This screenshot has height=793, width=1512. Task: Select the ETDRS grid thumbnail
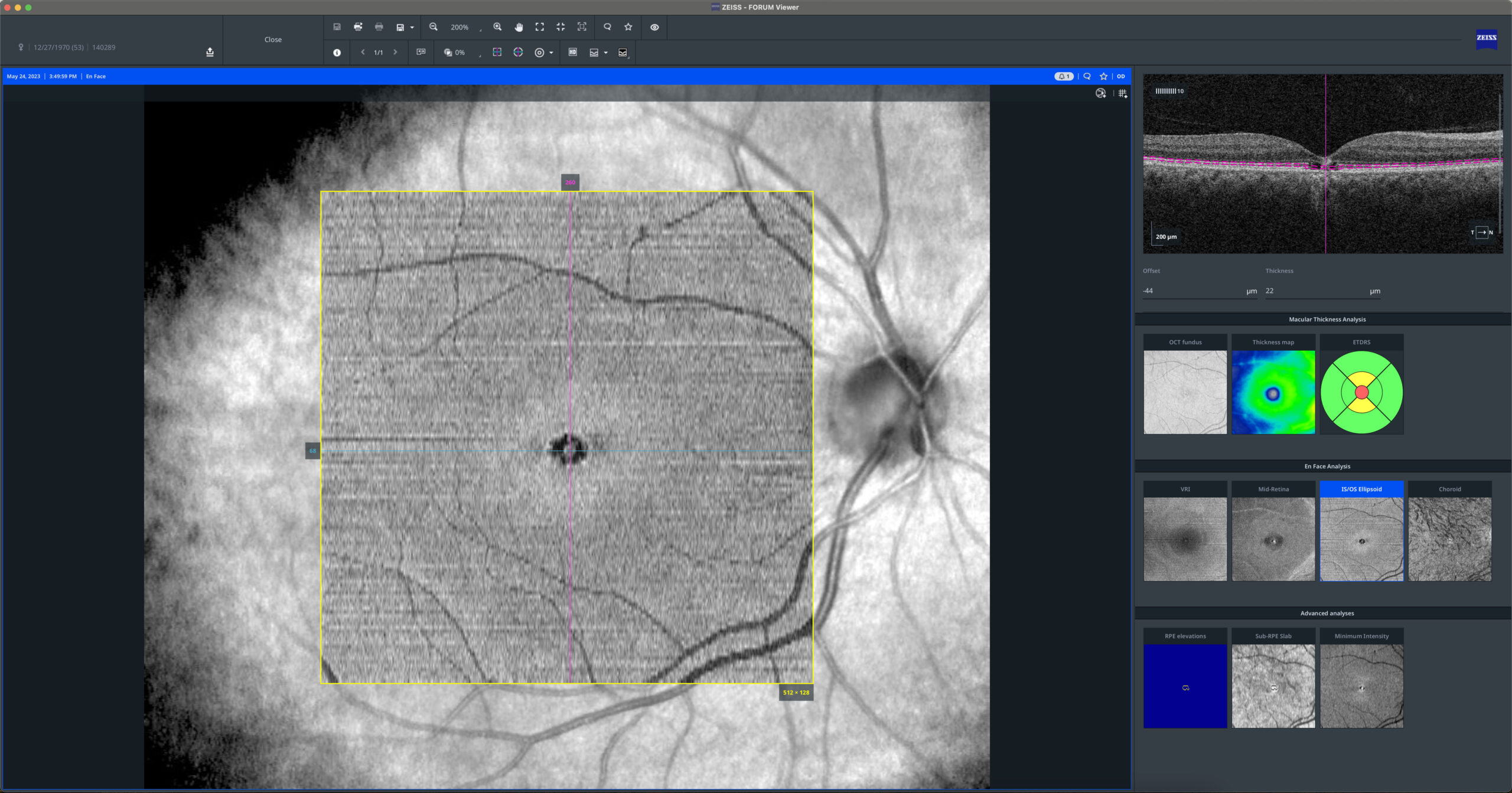[1361, 384]
